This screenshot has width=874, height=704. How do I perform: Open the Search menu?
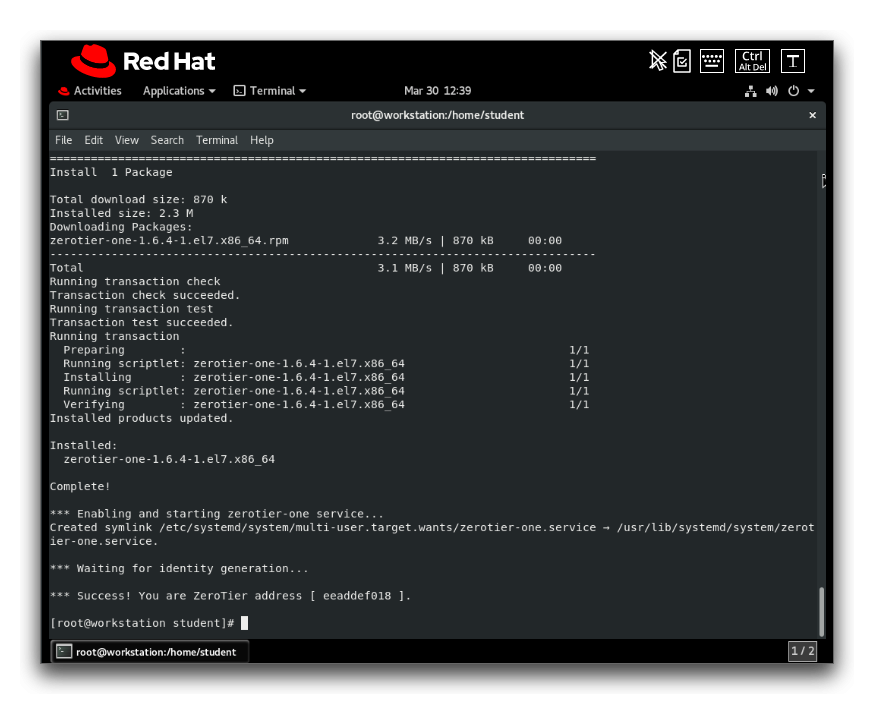click(167, 140)
